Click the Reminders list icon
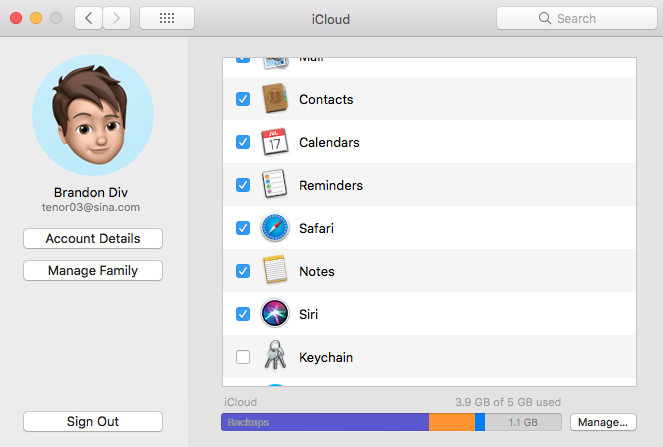663x447 pixels. 274,184
